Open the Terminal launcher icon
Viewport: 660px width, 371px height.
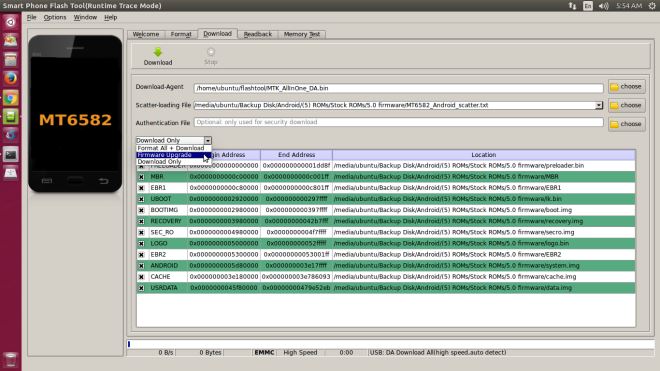[x=11, y=154]
